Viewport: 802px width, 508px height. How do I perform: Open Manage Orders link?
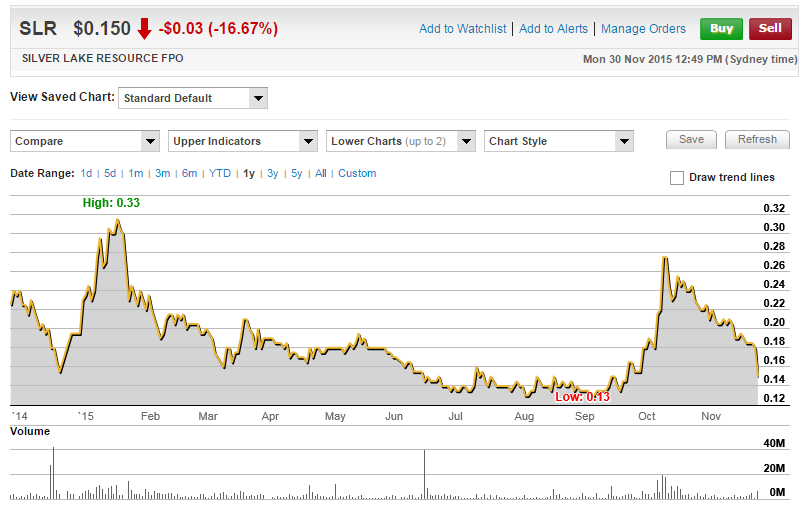pos(643,29)
